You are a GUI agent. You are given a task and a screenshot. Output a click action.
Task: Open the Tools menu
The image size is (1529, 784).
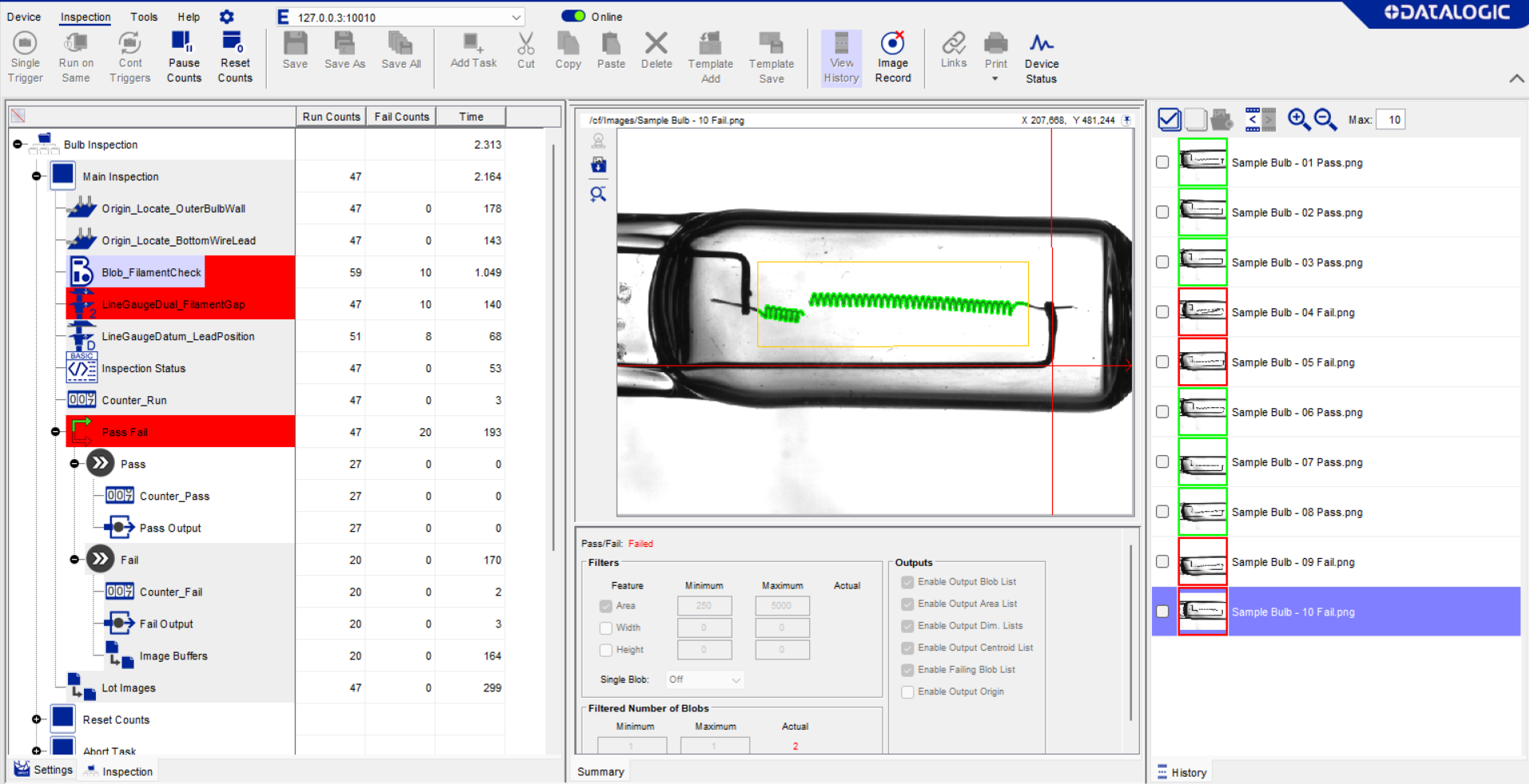[x=143, y=16]
